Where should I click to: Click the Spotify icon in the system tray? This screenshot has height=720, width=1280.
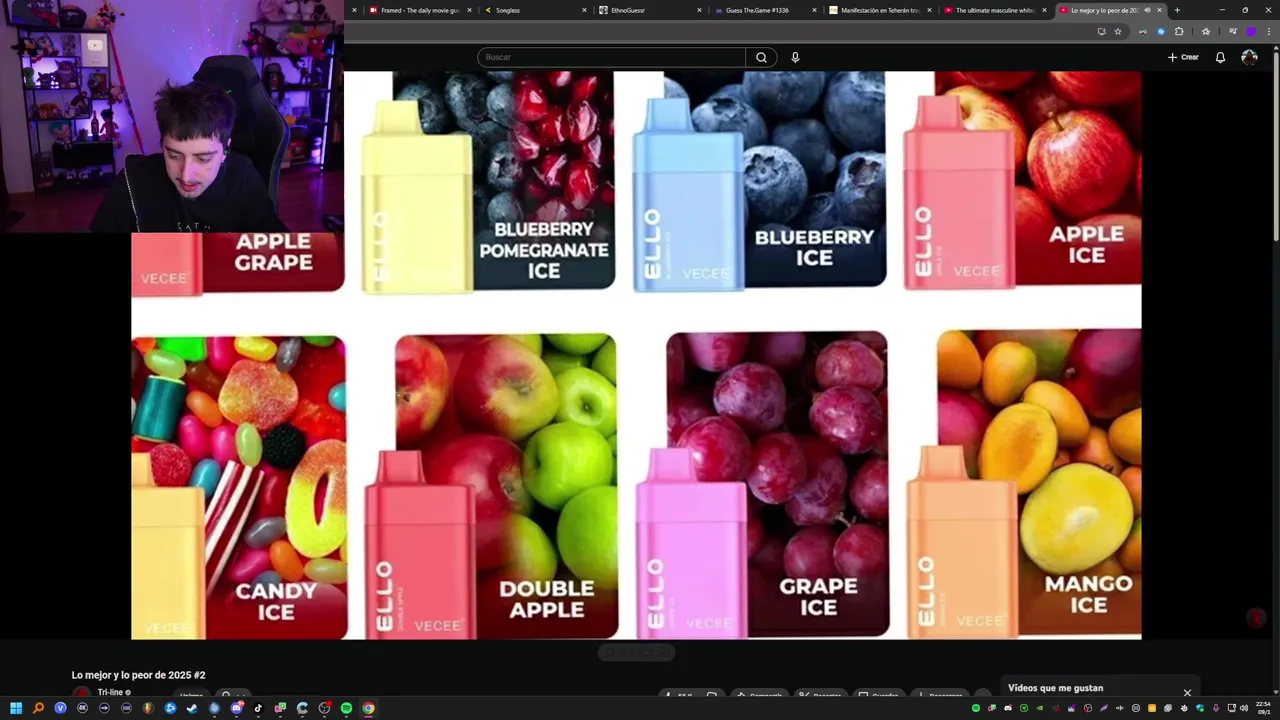(976, 708)
